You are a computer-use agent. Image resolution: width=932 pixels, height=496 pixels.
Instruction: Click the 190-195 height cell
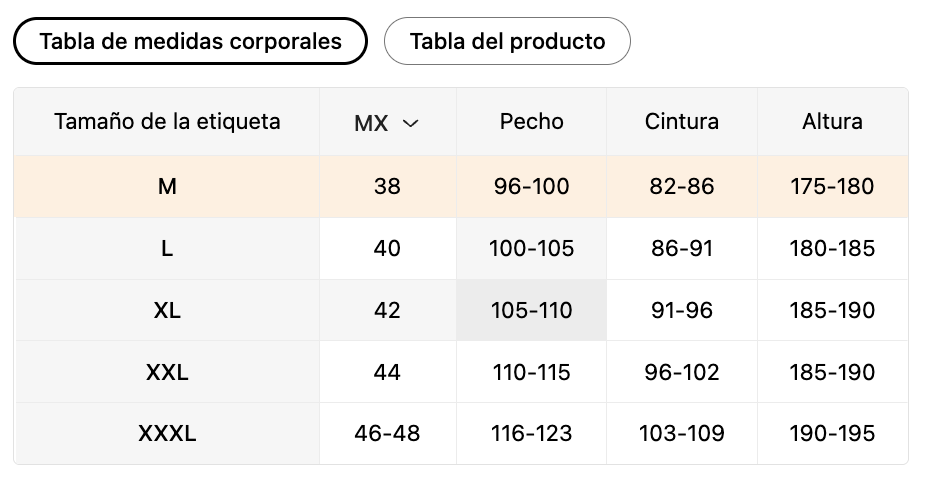tap(832, 434)
